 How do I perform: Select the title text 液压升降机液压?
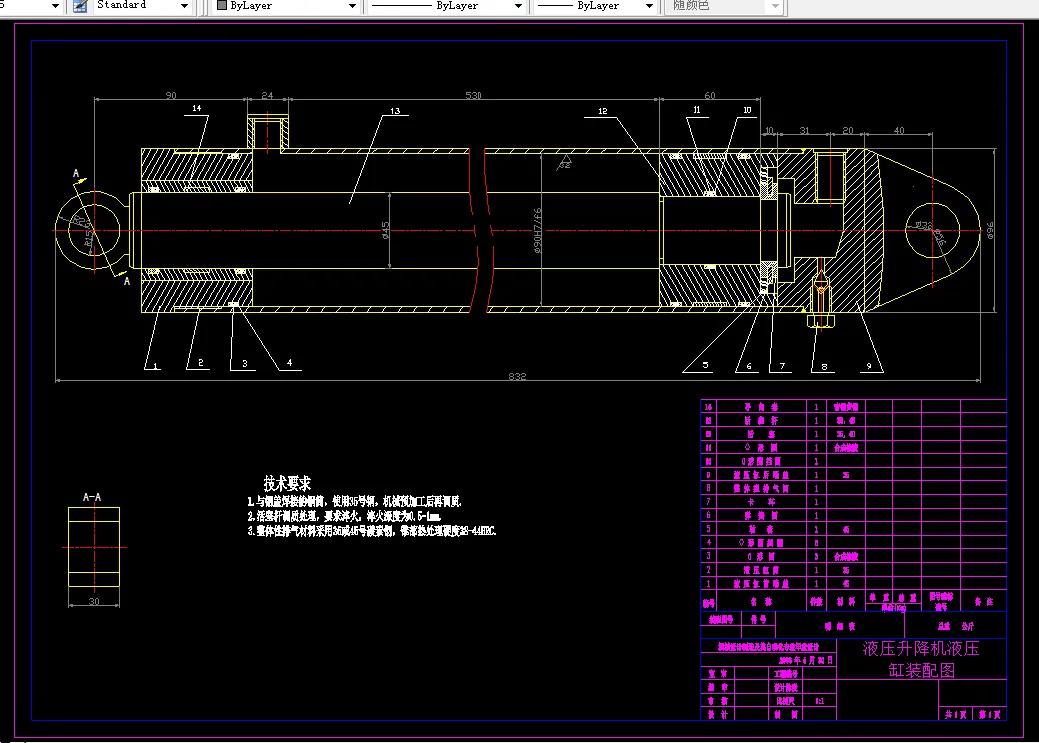click(921, 648)
